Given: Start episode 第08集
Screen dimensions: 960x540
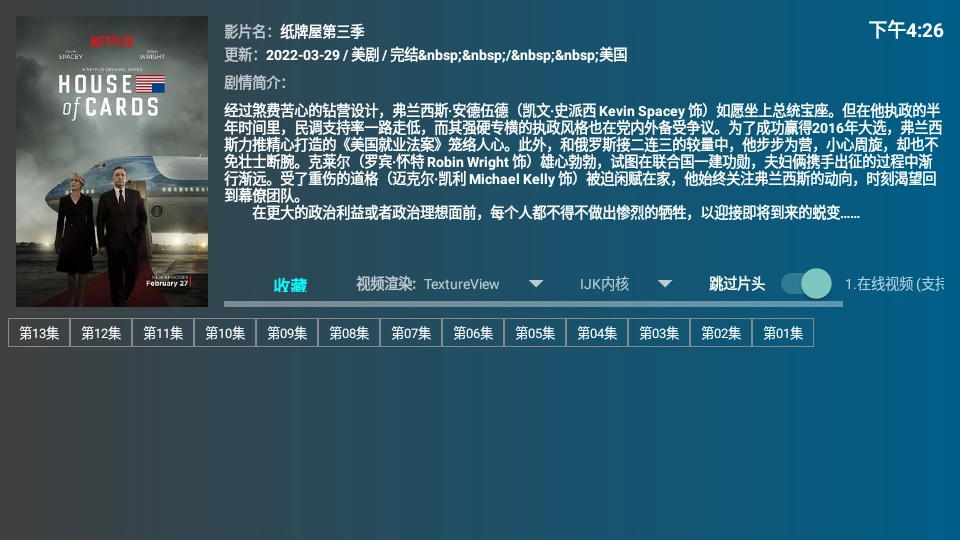Looking at the screenshot, I should pos(349,334).
